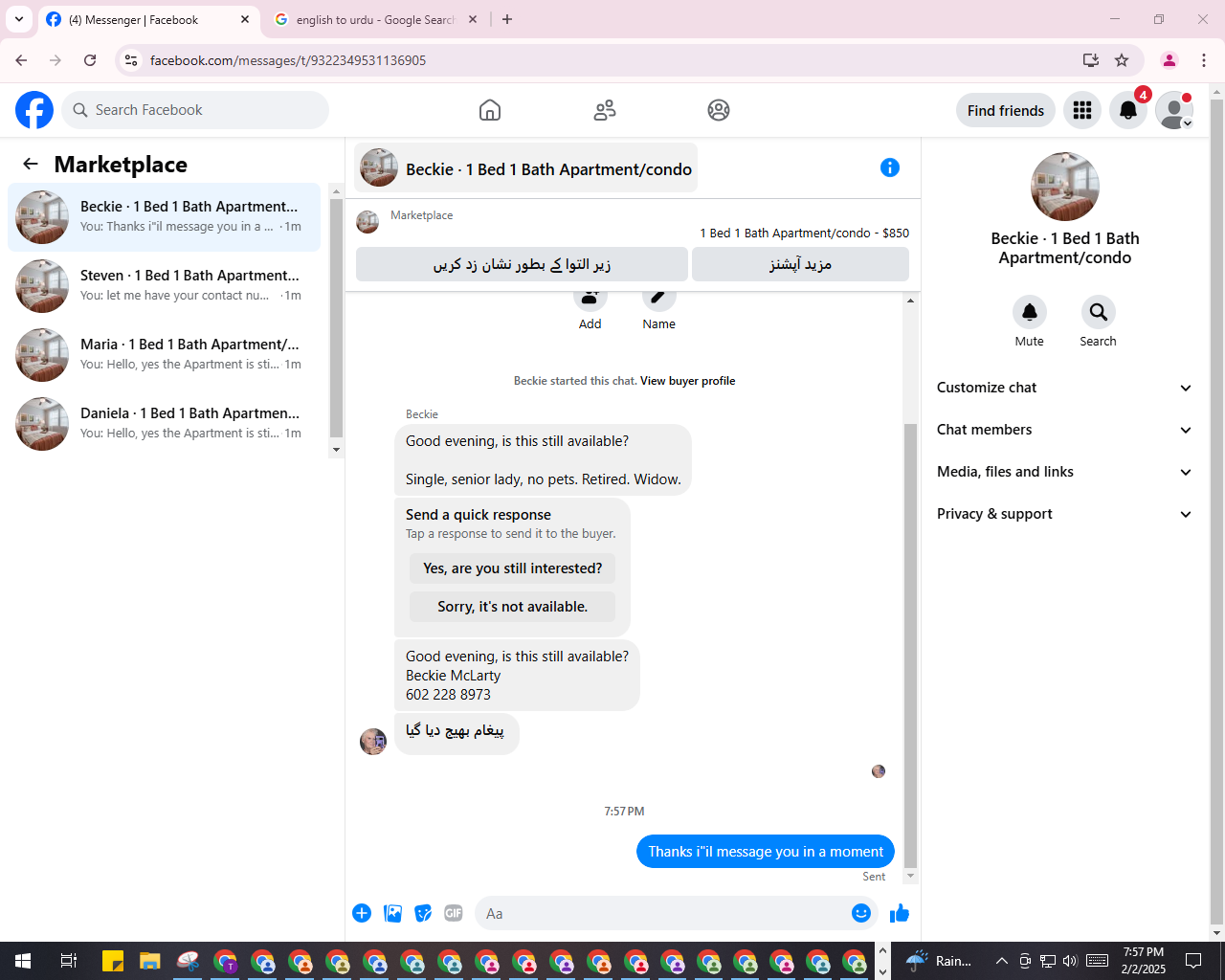Expand the Privacy & support section

tap(1064, 514)
